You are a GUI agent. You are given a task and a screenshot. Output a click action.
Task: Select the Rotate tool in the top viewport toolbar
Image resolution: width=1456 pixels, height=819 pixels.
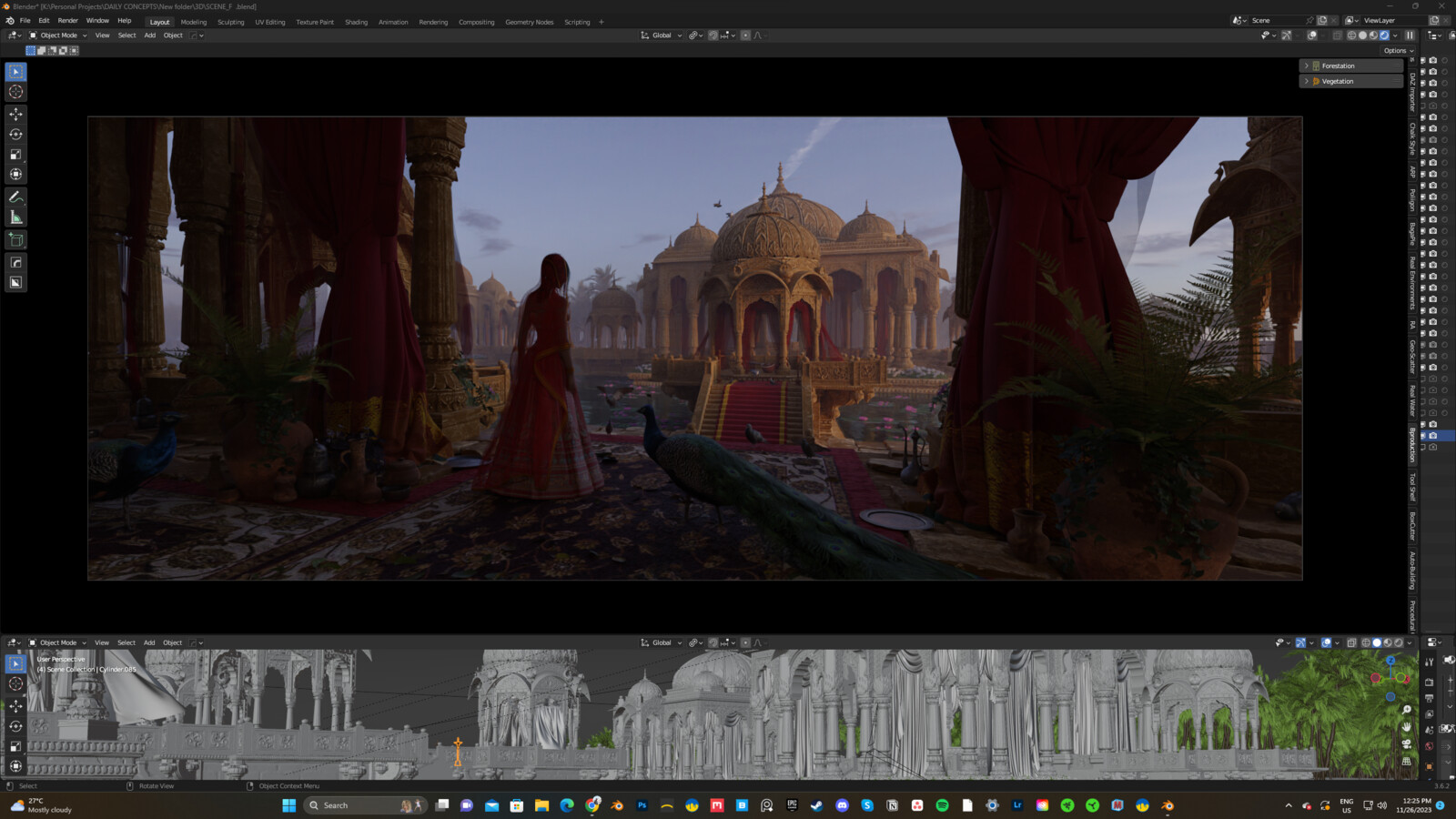coord(15,134)
